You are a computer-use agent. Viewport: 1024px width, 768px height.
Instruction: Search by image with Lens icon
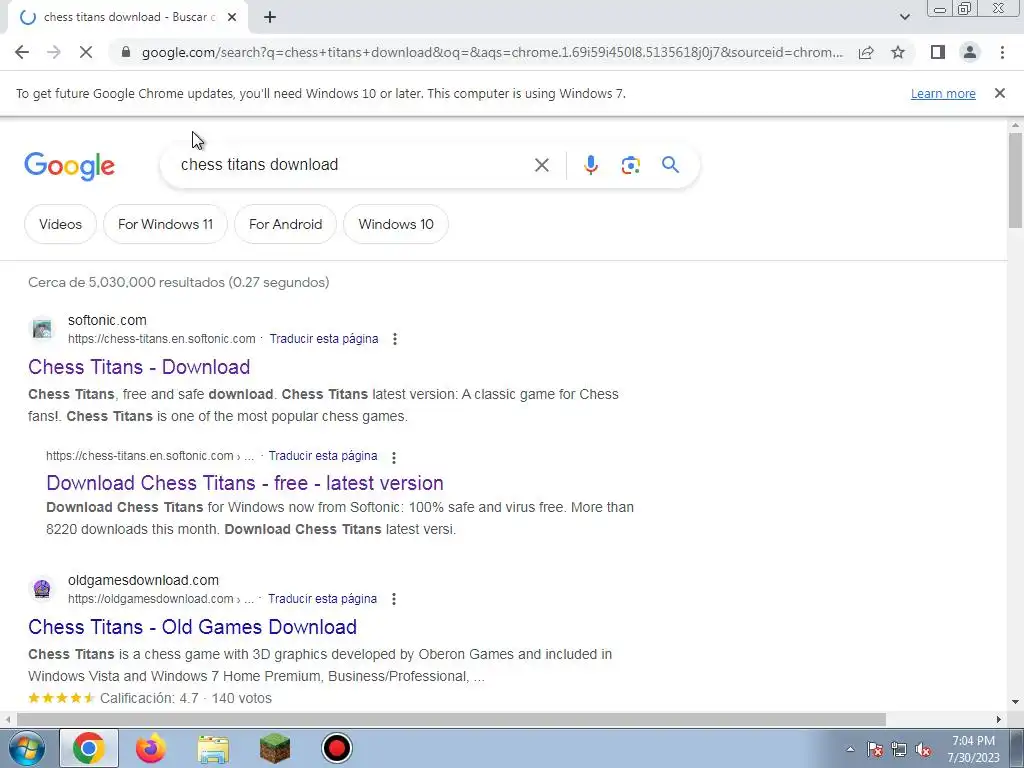pyautogui.click(x=630, y=165)
